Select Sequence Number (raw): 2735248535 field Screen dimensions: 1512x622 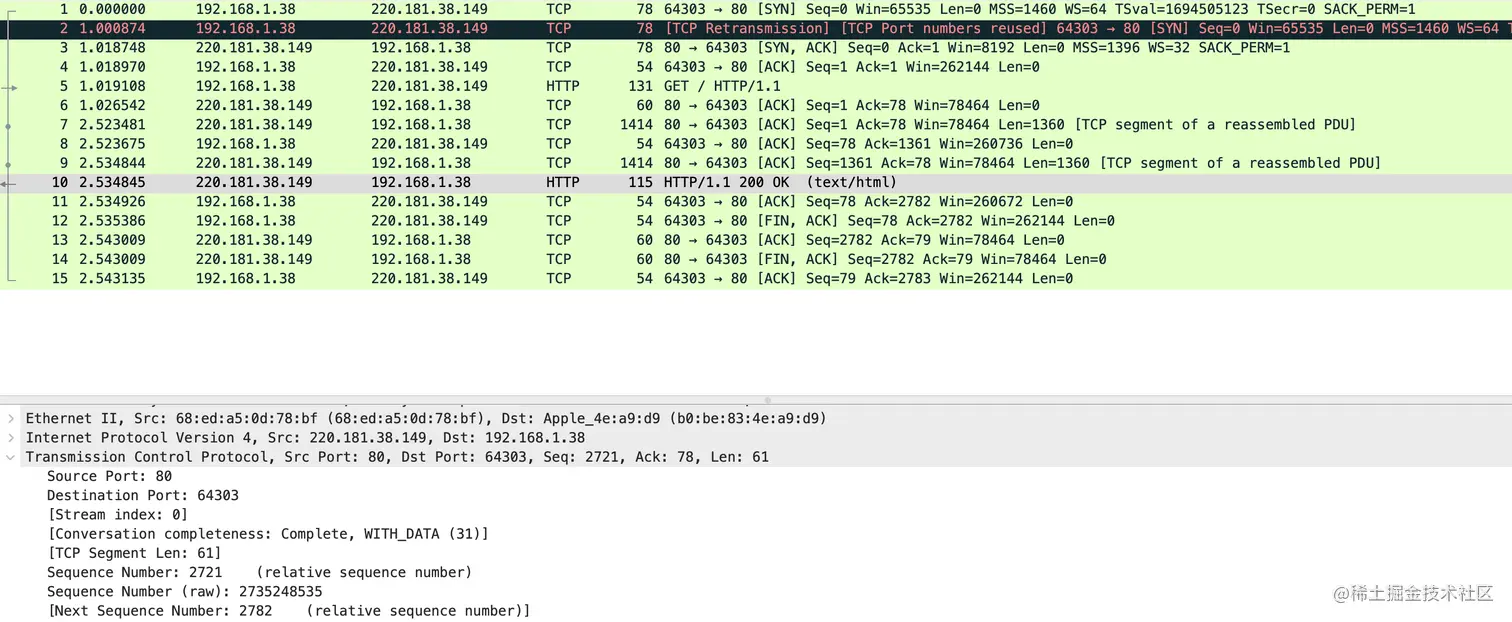point(185,591)
